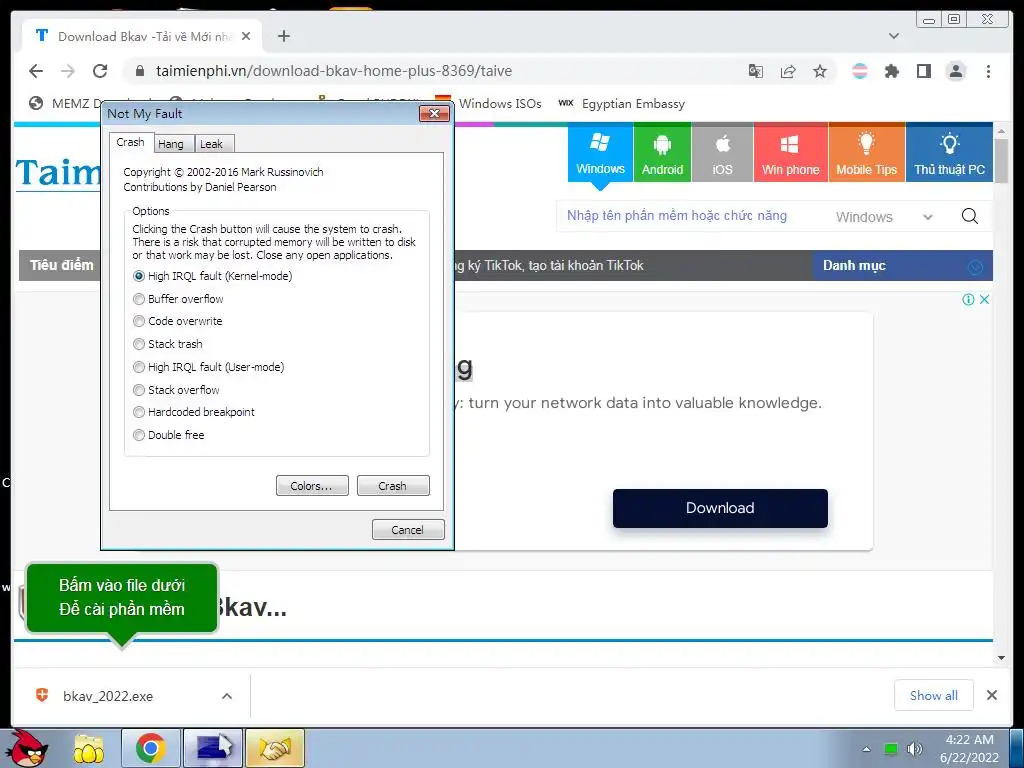Viewport: 1024px width, 768px height.
Task: Click the magnifier search icon
Action: click(970, 216)
